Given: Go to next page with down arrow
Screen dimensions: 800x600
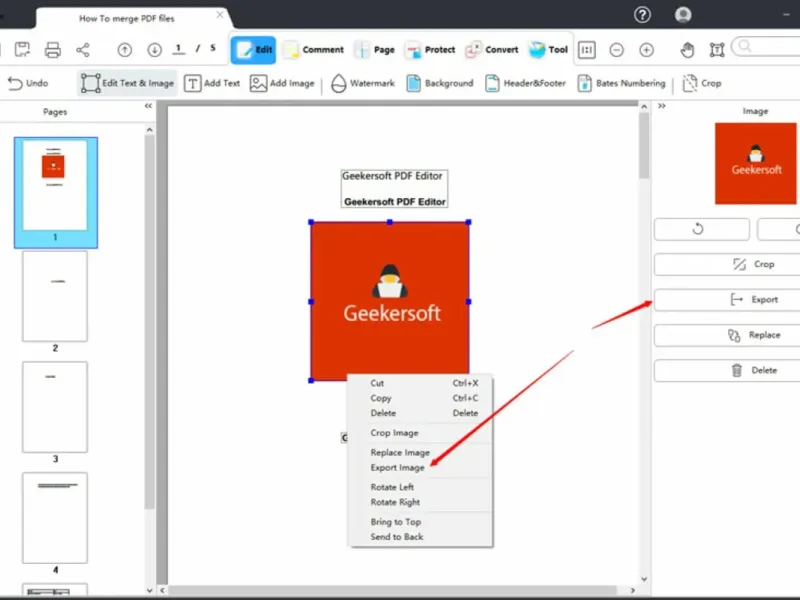Looking at the screenshot, I should point(155,49).
